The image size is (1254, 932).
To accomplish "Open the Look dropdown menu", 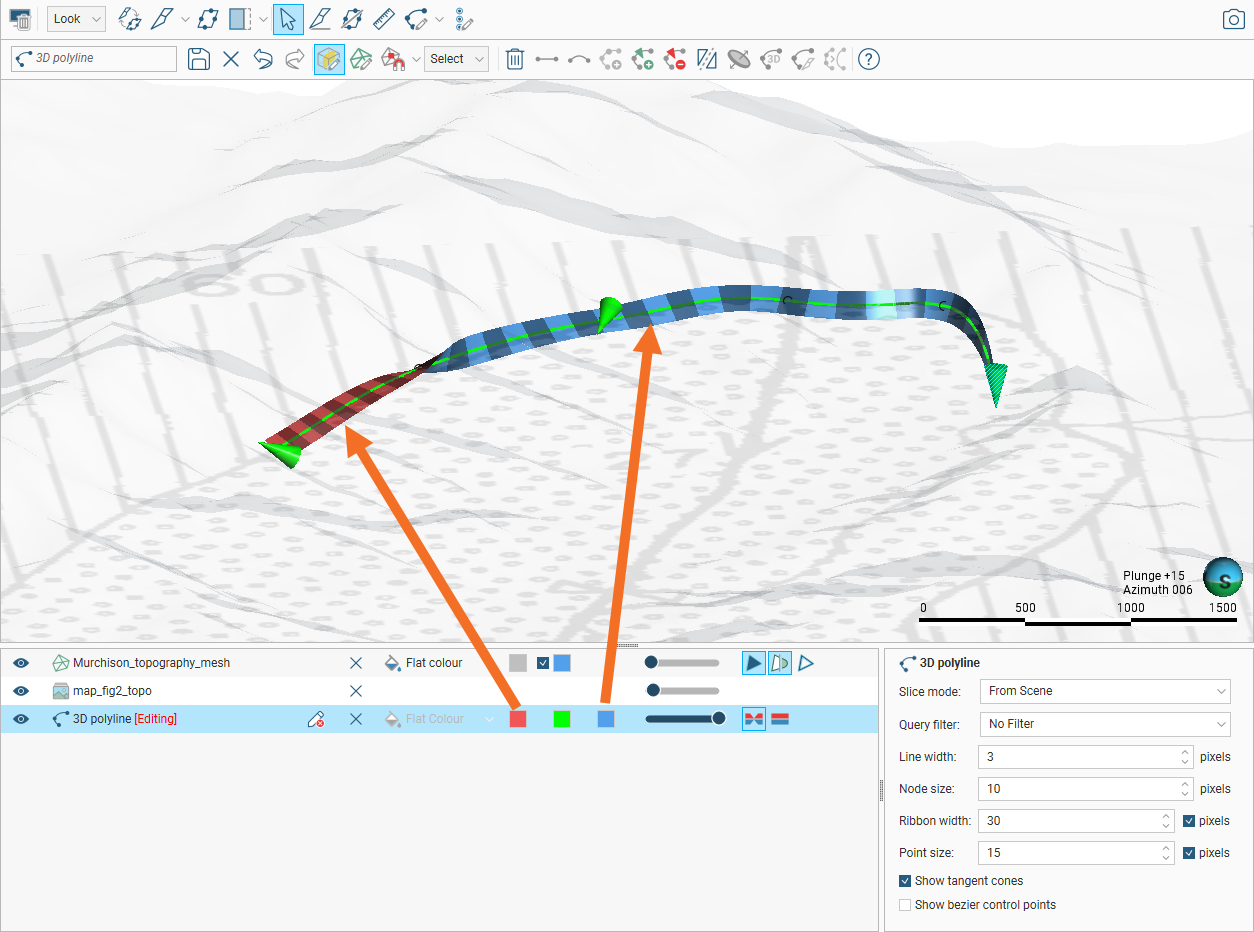I will click(76, 19).
